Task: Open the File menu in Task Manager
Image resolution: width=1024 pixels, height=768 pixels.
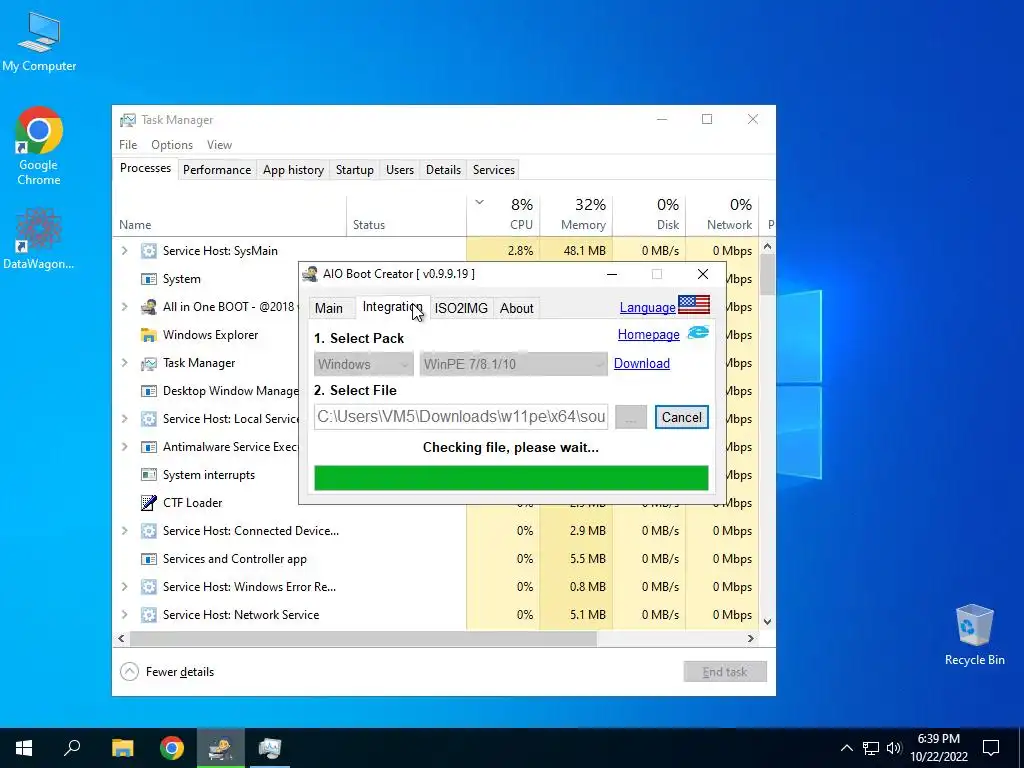Action: pos(128,145)
